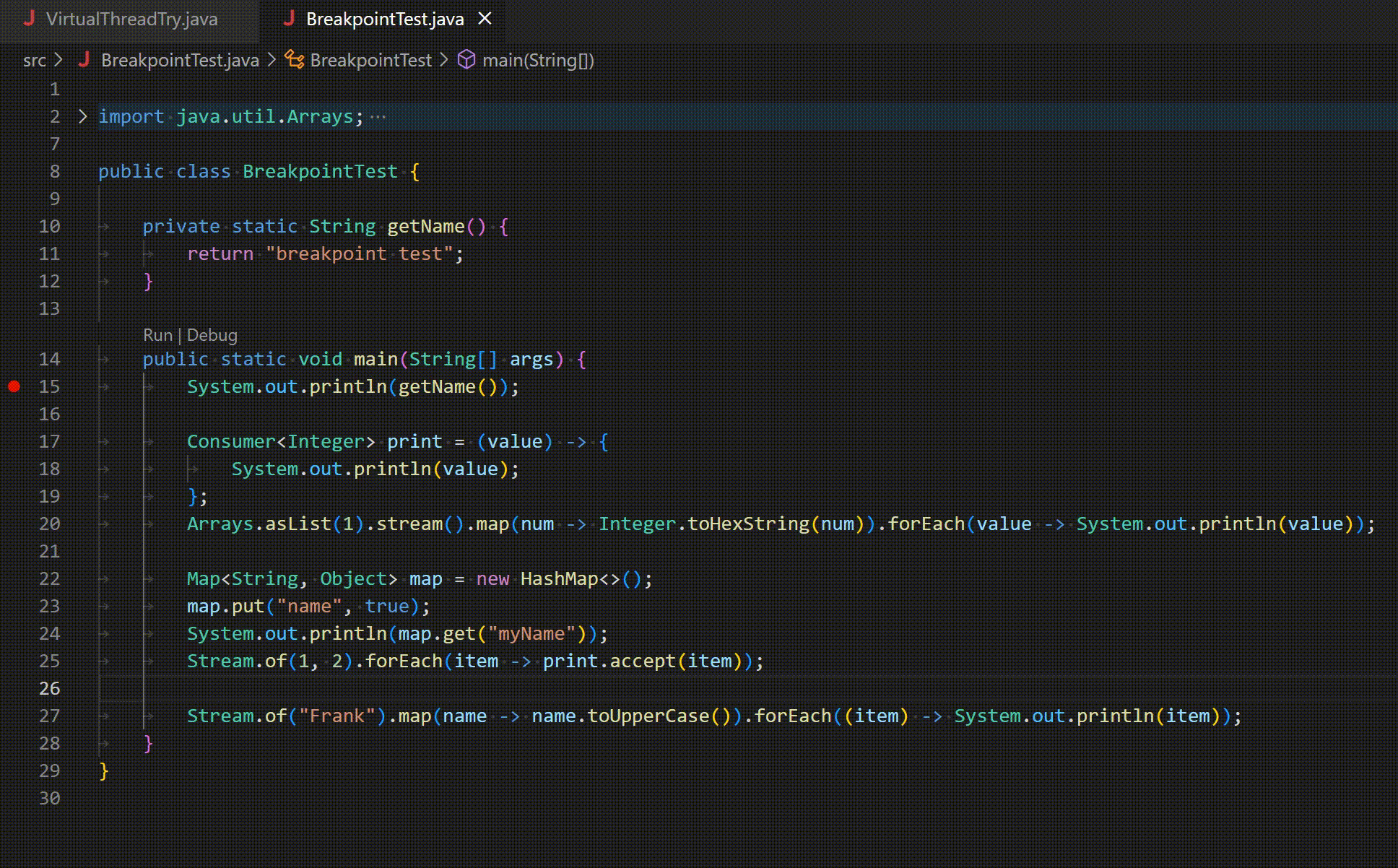Remove the red breakpoint on line 15
Viewport: 1398px width, 868px height.
(14, 386)
